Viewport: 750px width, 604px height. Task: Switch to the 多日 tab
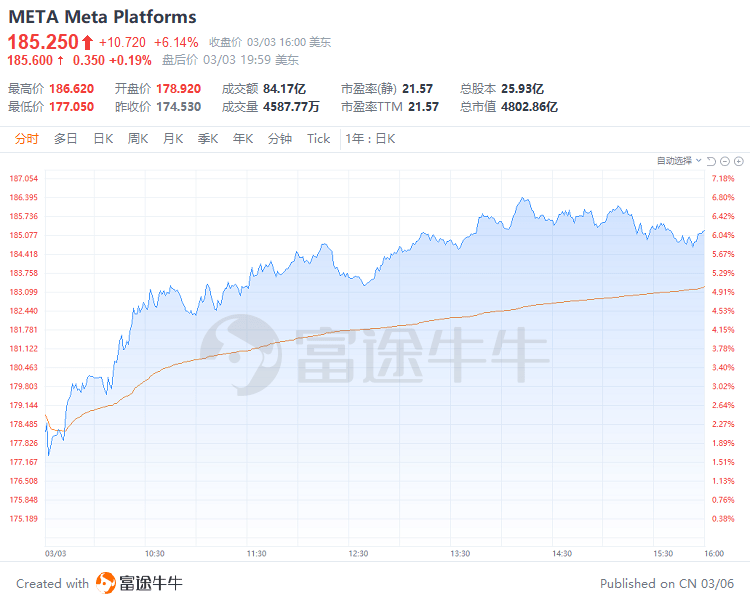(x=66, y=139)
